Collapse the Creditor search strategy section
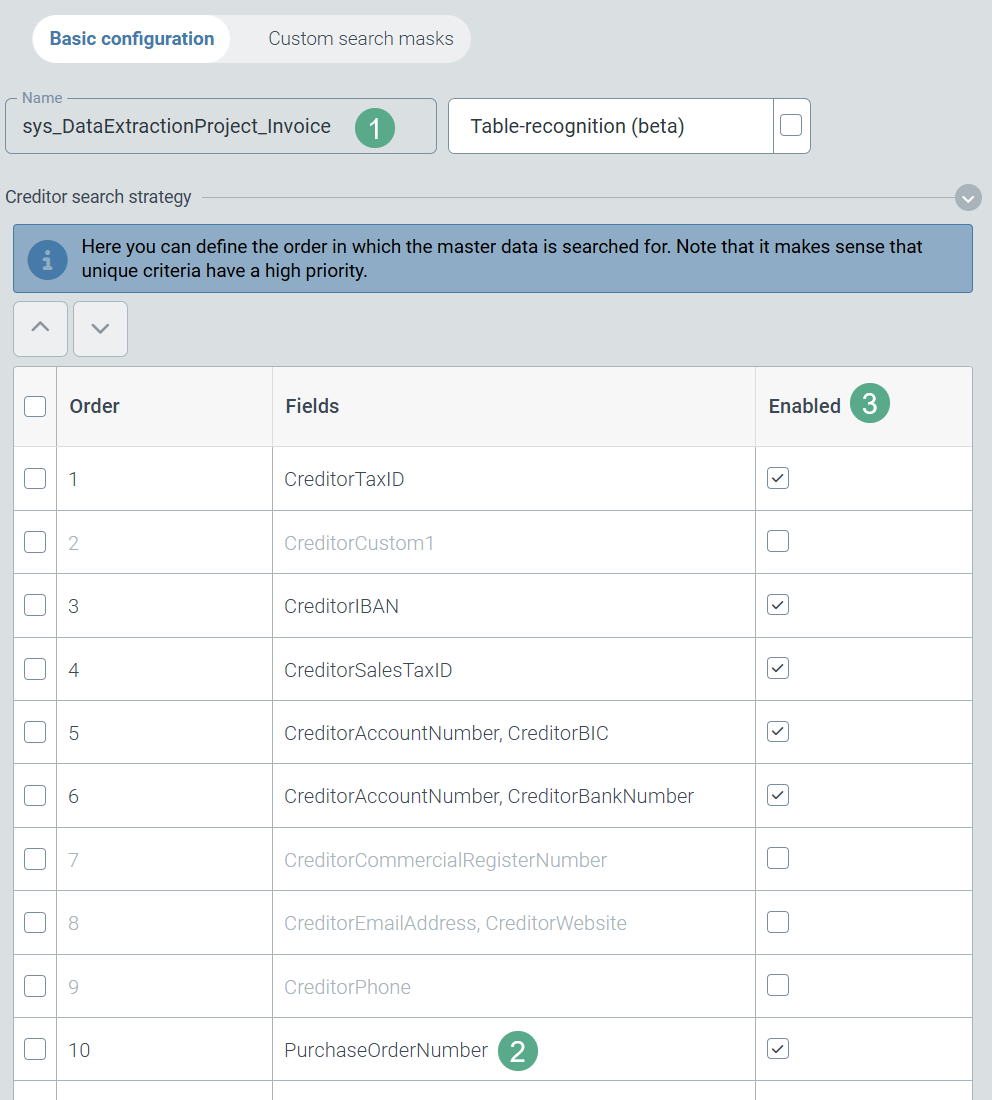 tap(967, 198)
